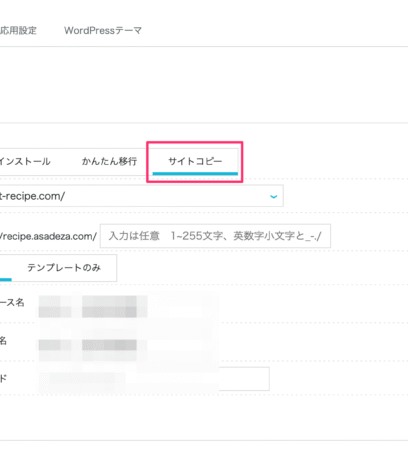Open the 応用設定 tab
Viewport: 408px width, 460px height.
pos(18,30)
